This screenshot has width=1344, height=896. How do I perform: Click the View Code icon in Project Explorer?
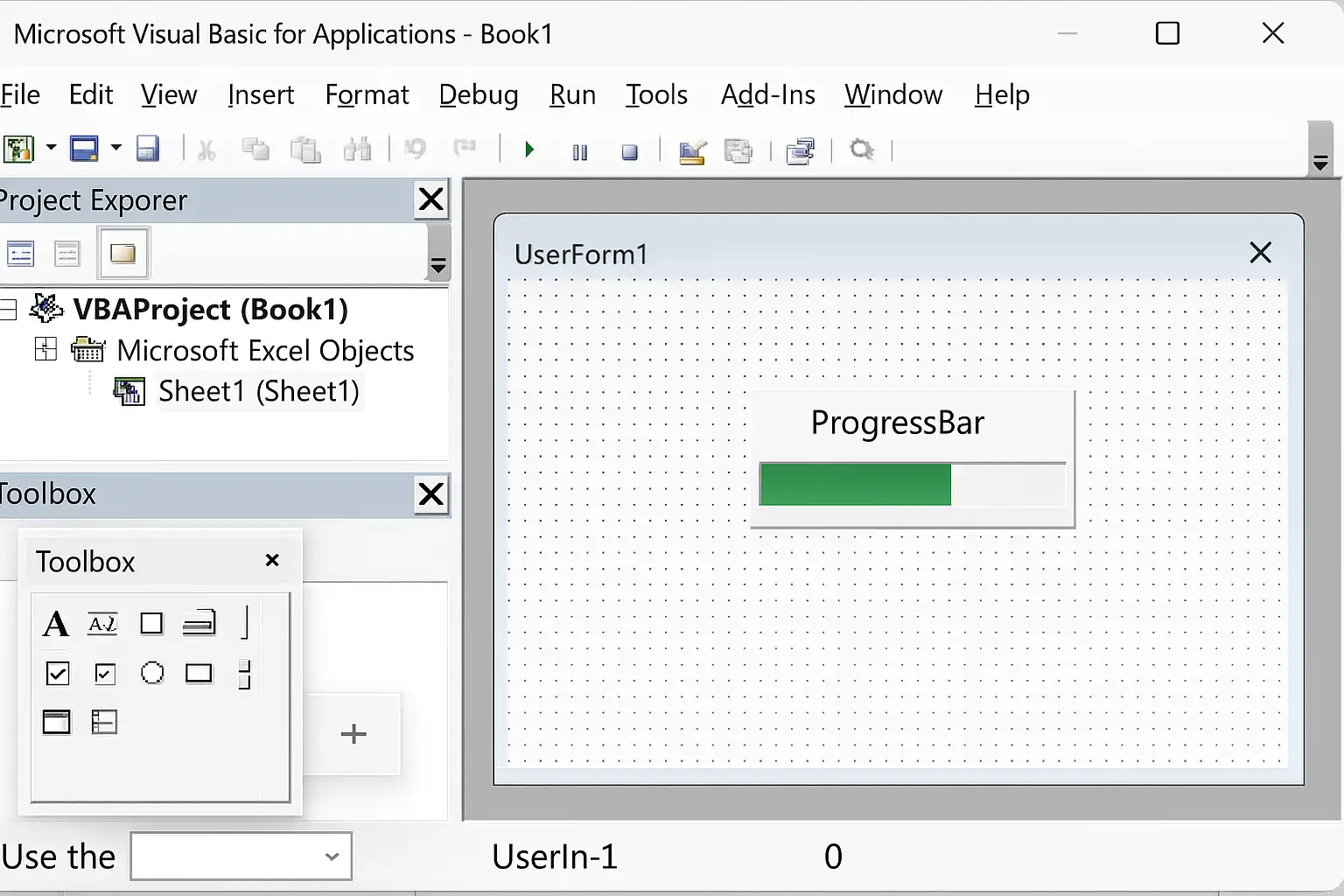point(20,254)
